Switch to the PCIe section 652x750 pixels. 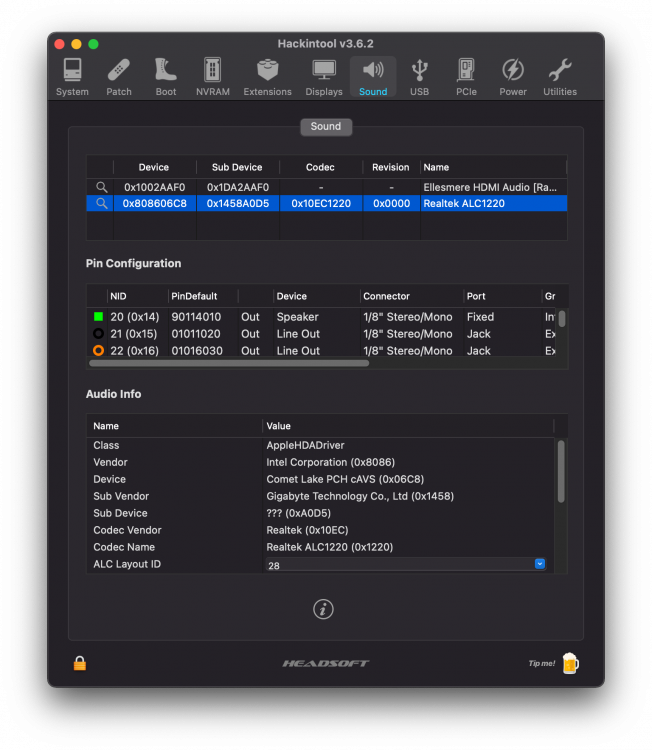point(466,77)
